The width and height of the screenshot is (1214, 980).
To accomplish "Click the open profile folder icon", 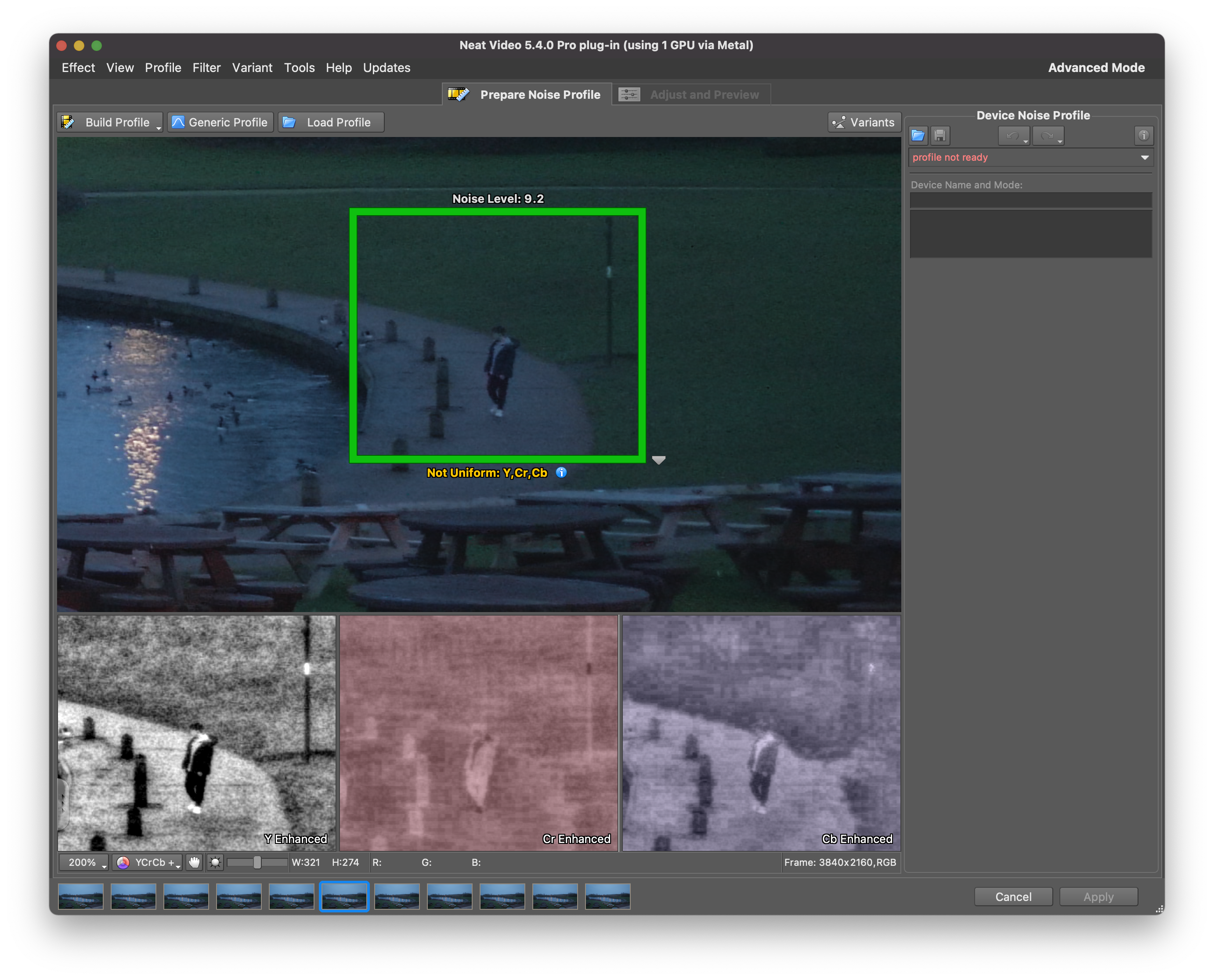I will coord(918,136).
